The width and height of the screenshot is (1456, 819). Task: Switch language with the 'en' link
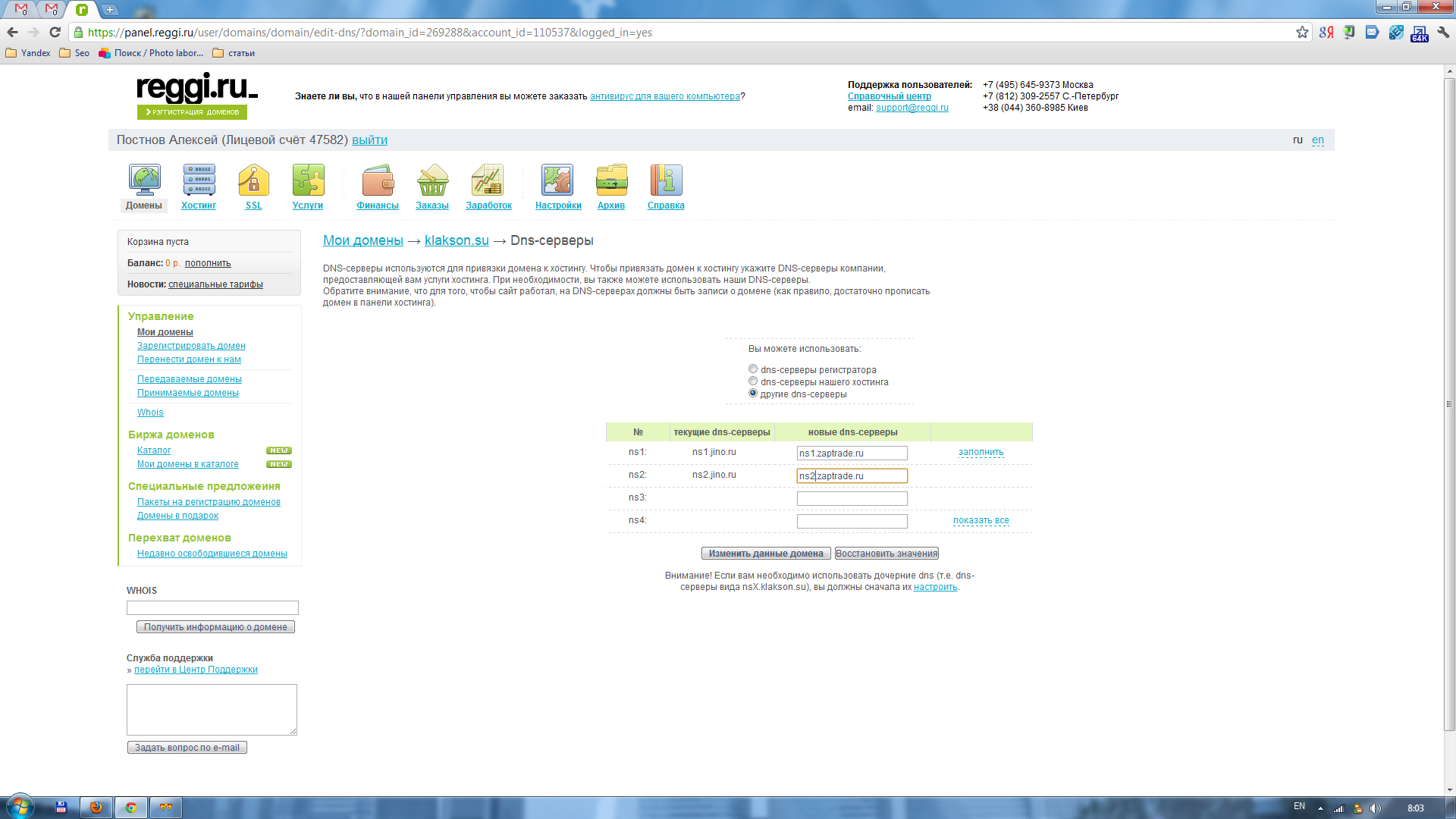[1318, 140]
